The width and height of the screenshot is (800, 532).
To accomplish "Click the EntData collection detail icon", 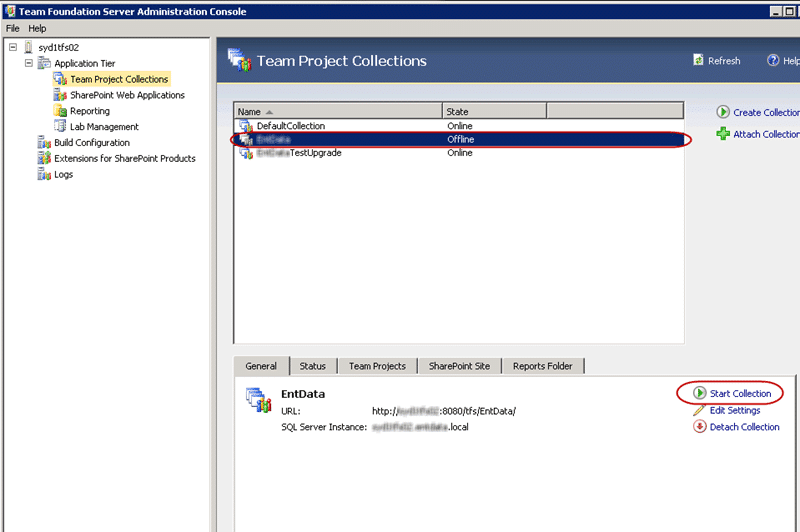I will 258,400.
